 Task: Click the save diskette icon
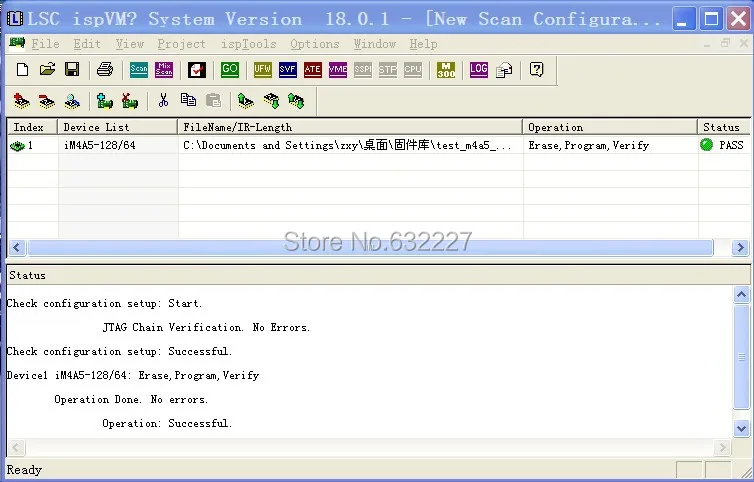(x=72, y=70)
